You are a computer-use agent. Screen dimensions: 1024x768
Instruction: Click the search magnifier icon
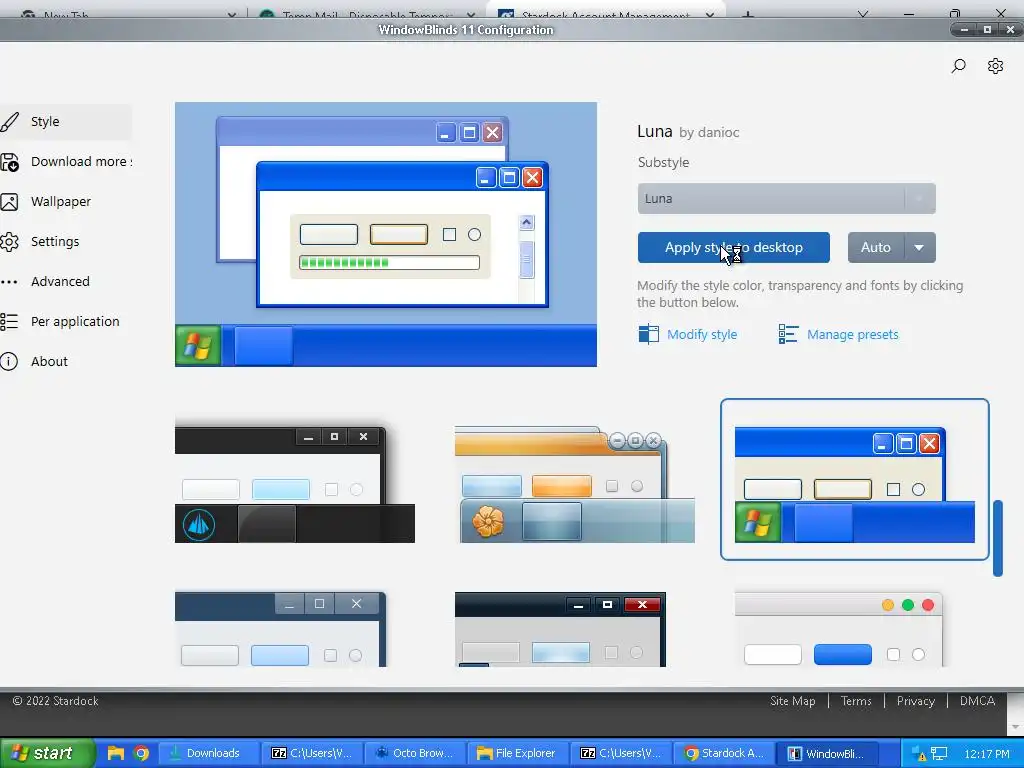958,66
